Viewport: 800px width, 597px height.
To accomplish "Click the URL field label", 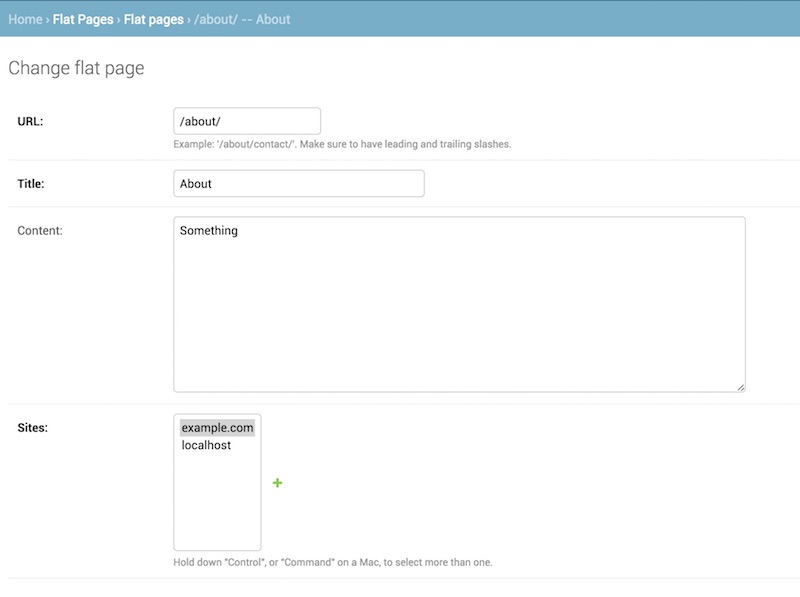I will (x=31, y=121).
